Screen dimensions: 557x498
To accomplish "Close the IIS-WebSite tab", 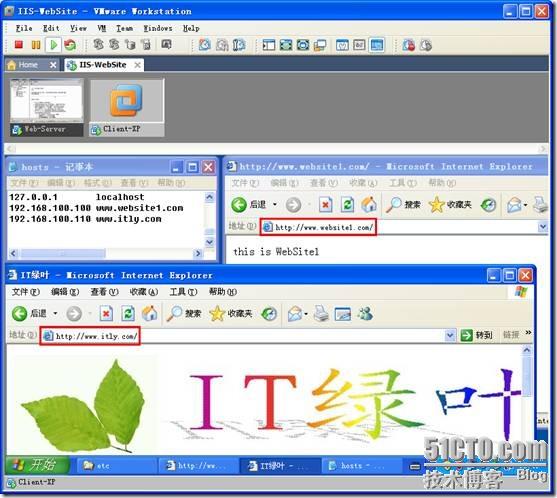I will pos(137,65).
